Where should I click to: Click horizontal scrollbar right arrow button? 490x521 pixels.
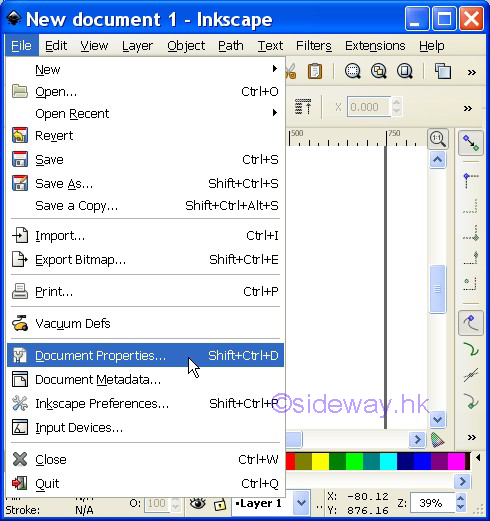click(x=417, y=439)
